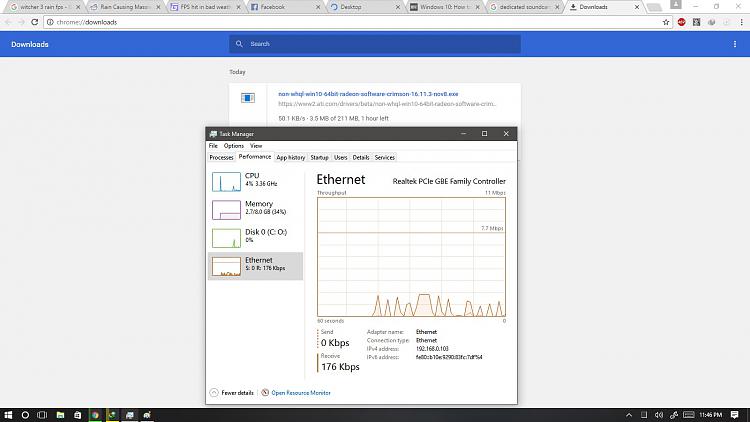Collapse view with Fewer details
This screenshot has height=422, width=750.
click(232, 393)
